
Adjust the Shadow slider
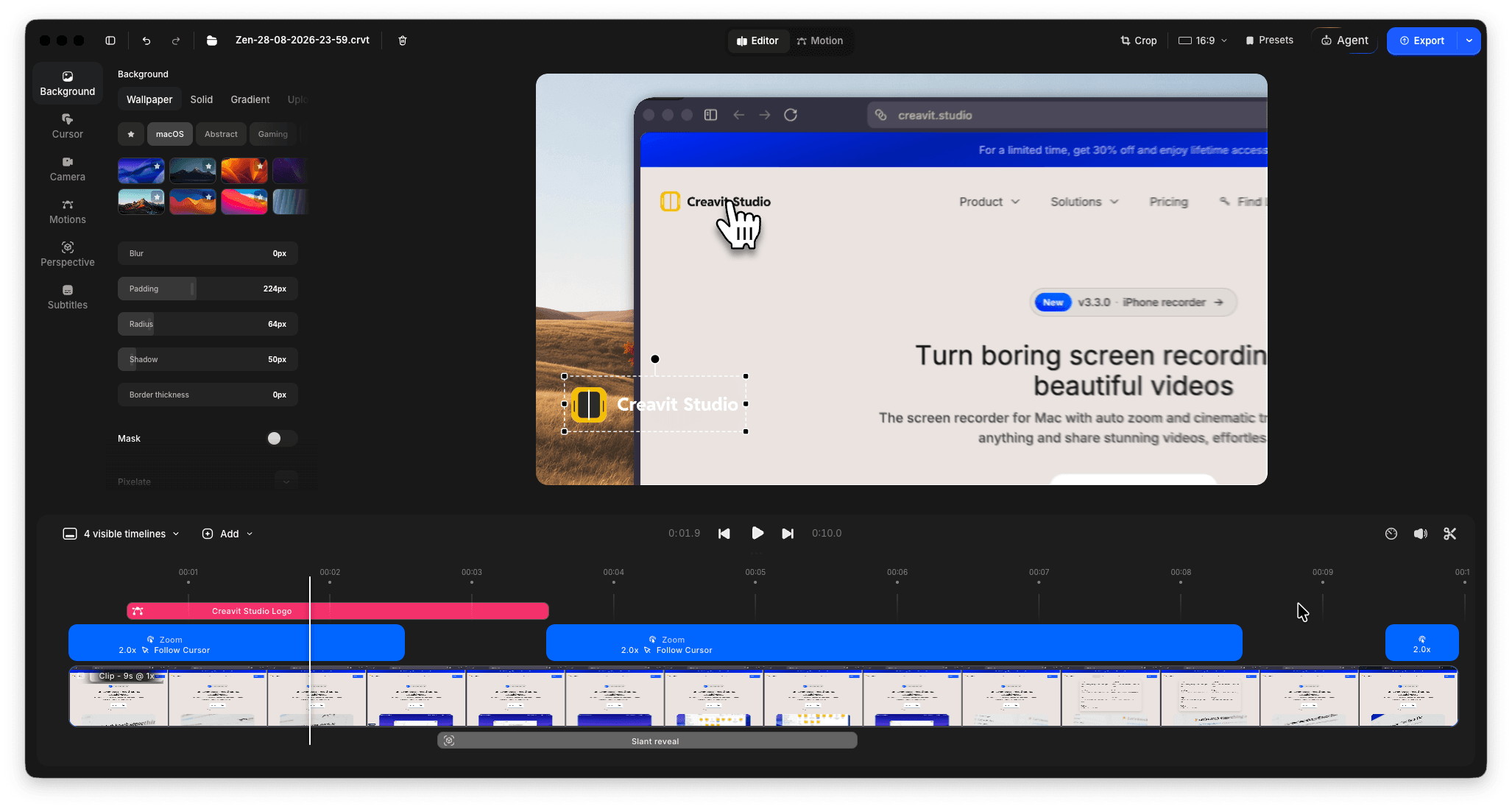[208, 359]
